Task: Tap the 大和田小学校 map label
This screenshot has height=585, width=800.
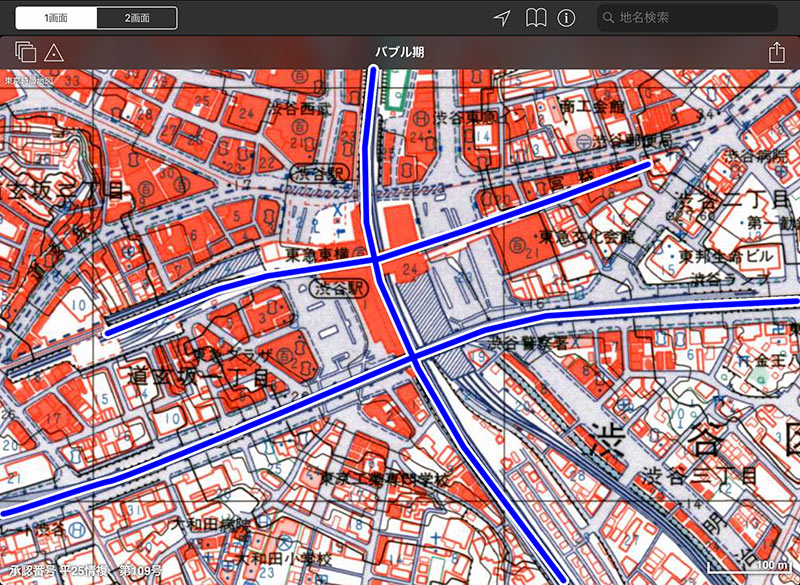Action: pyautogui.click(x=283, y=558)
